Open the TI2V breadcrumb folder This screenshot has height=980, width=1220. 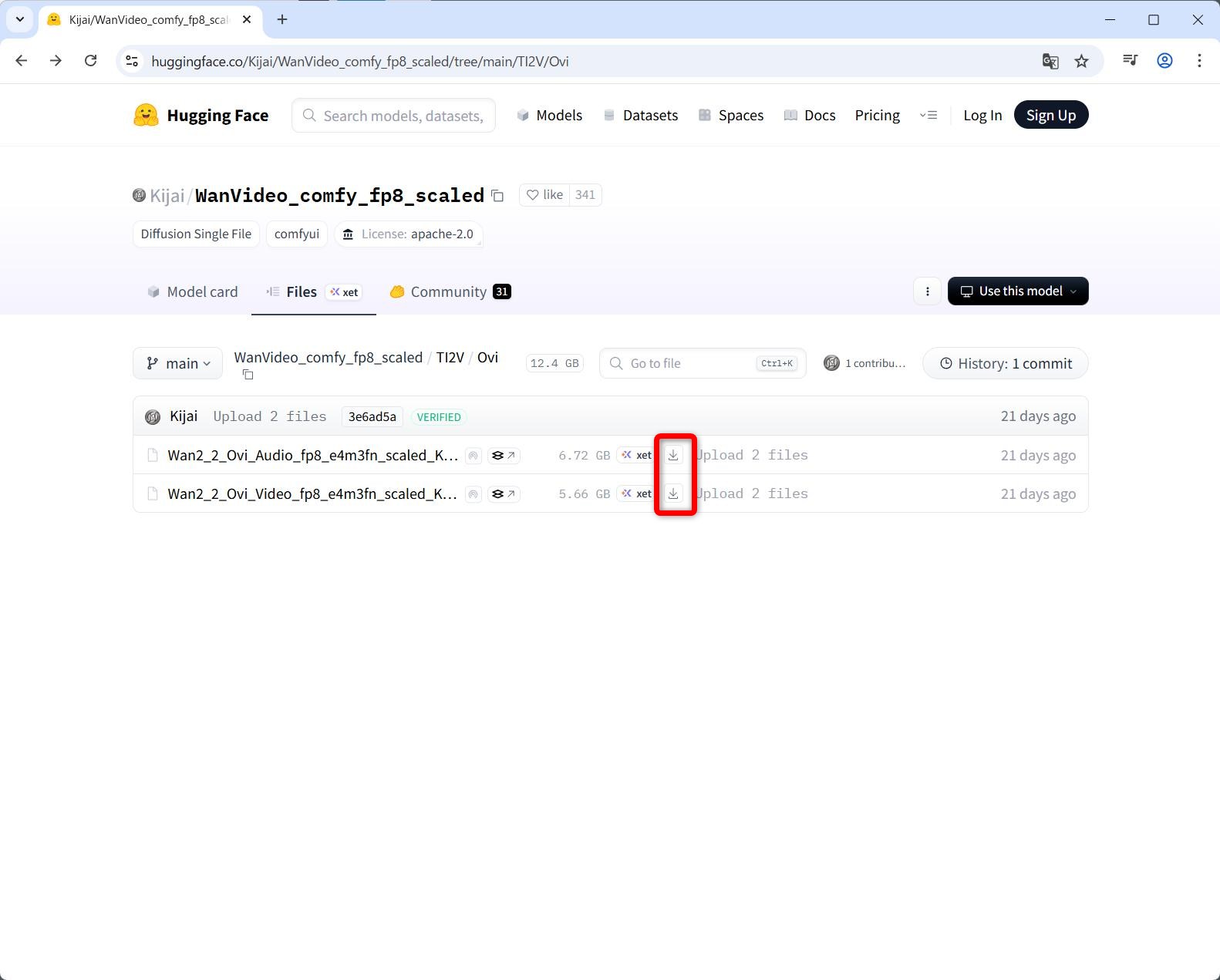point(450,358)
